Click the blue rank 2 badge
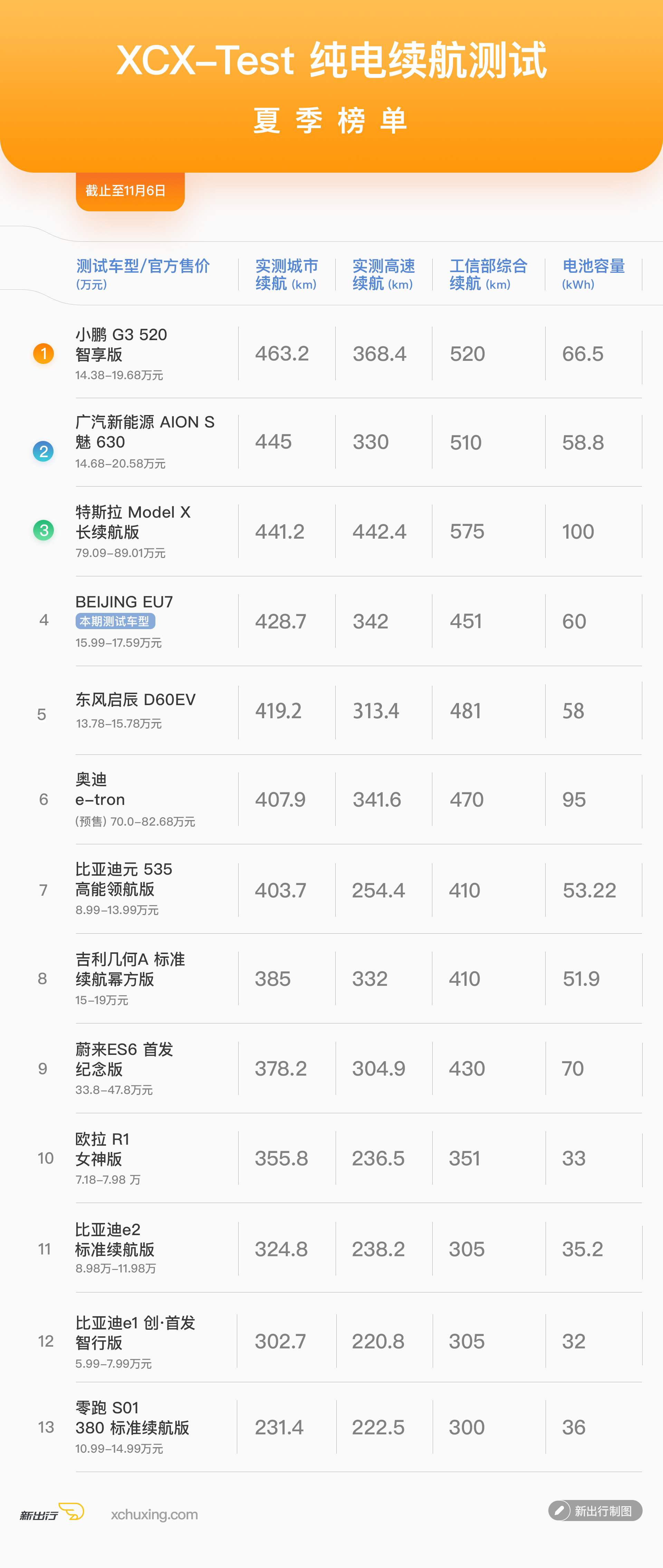Screen dimensions: 663x1568 (43, 452)
